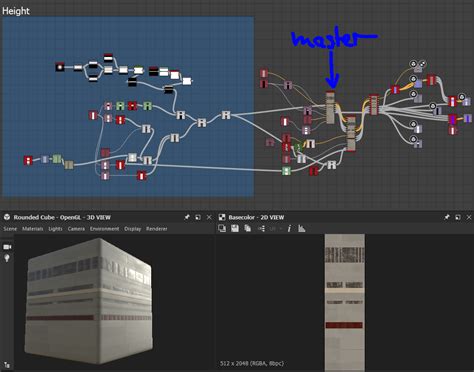Click the 512 x 2048 resolution status text
This screenshot has width=474, height=372.
pyautogui.click(x=252, y=363)
